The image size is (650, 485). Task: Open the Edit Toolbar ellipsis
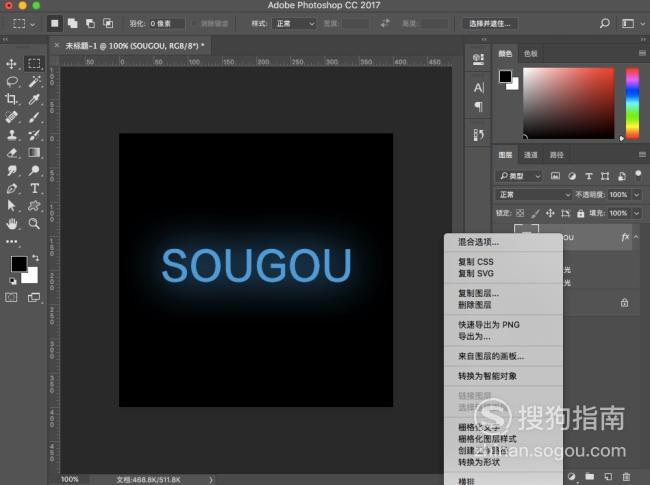pos(12,242)
